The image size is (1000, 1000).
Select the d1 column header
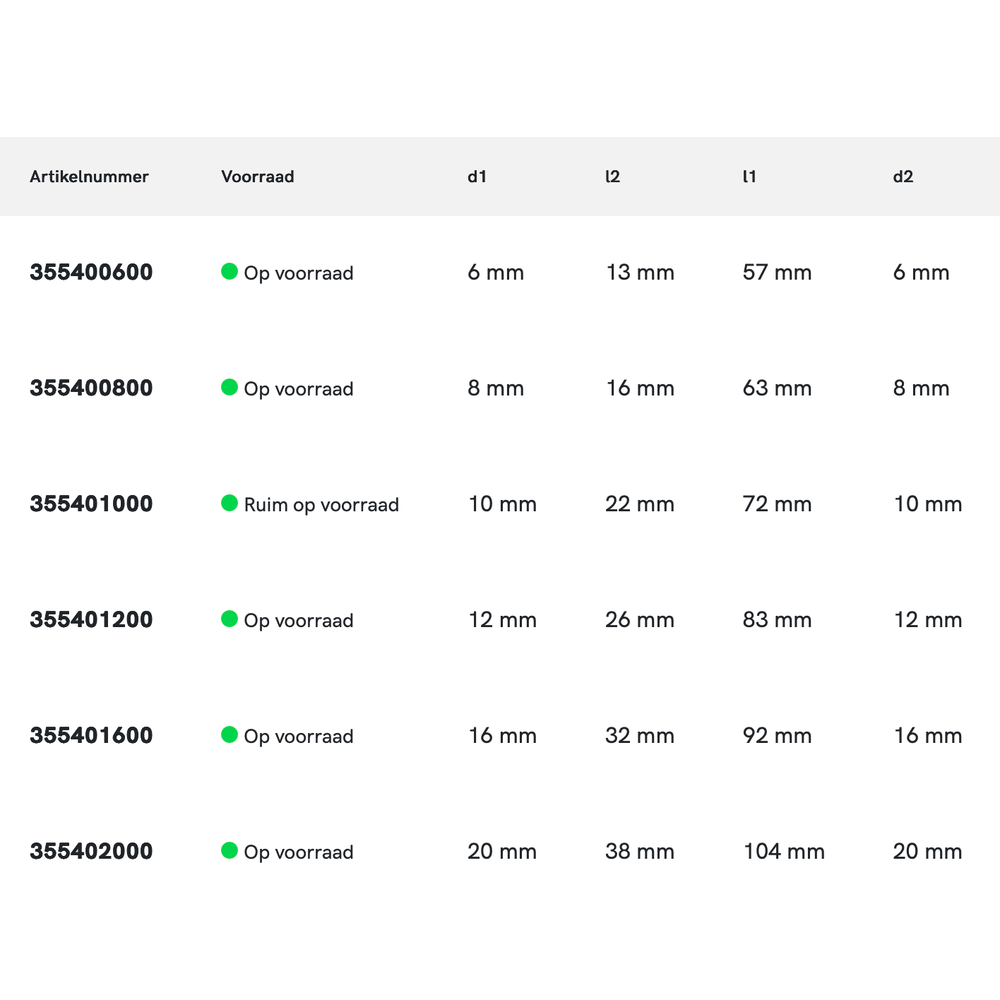[477, 177]
